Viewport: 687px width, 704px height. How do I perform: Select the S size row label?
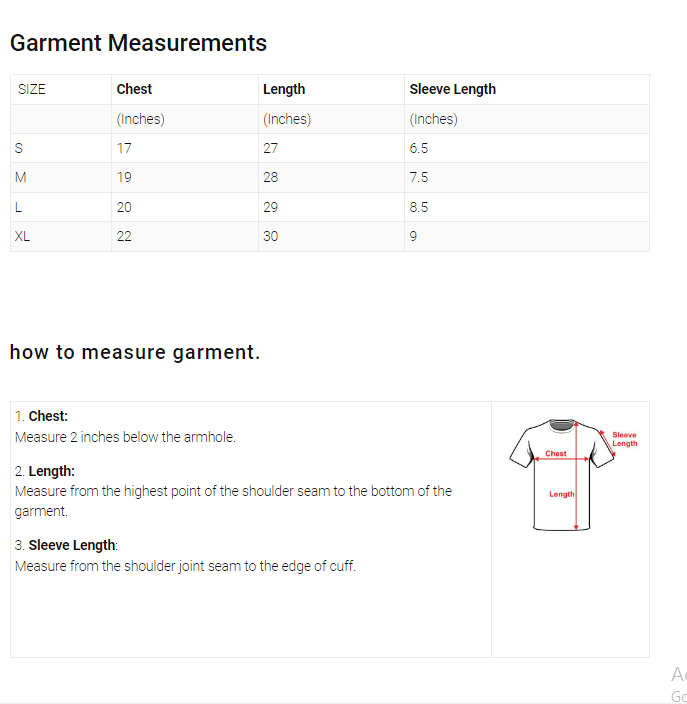point(18,148)
